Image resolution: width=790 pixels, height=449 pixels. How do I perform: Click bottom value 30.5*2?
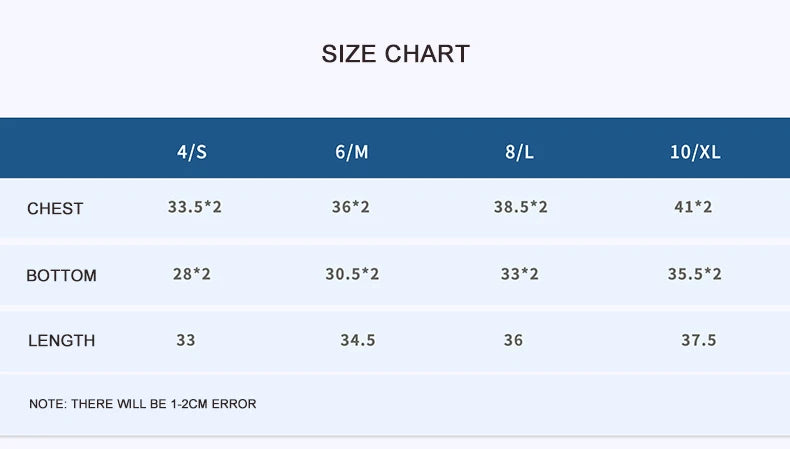point(352,274)
